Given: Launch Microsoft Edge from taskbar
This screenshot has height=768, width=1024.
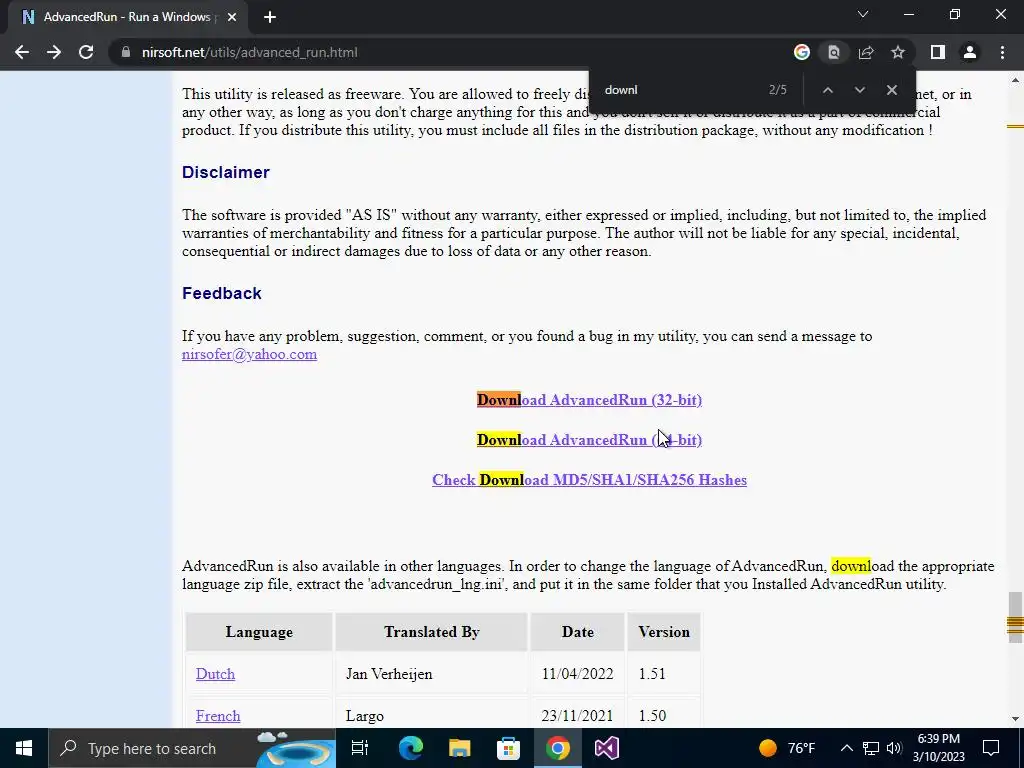Looking at the screenshot, I should point(411,748).
